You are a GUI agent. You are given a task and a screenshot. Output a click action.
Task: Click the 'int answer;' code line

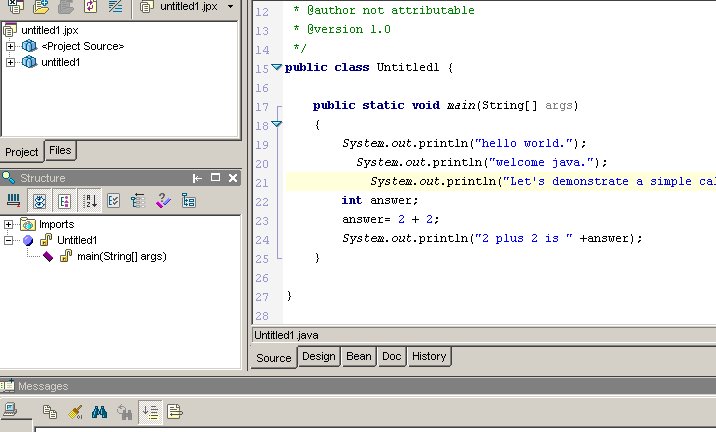tap(379, 200)
